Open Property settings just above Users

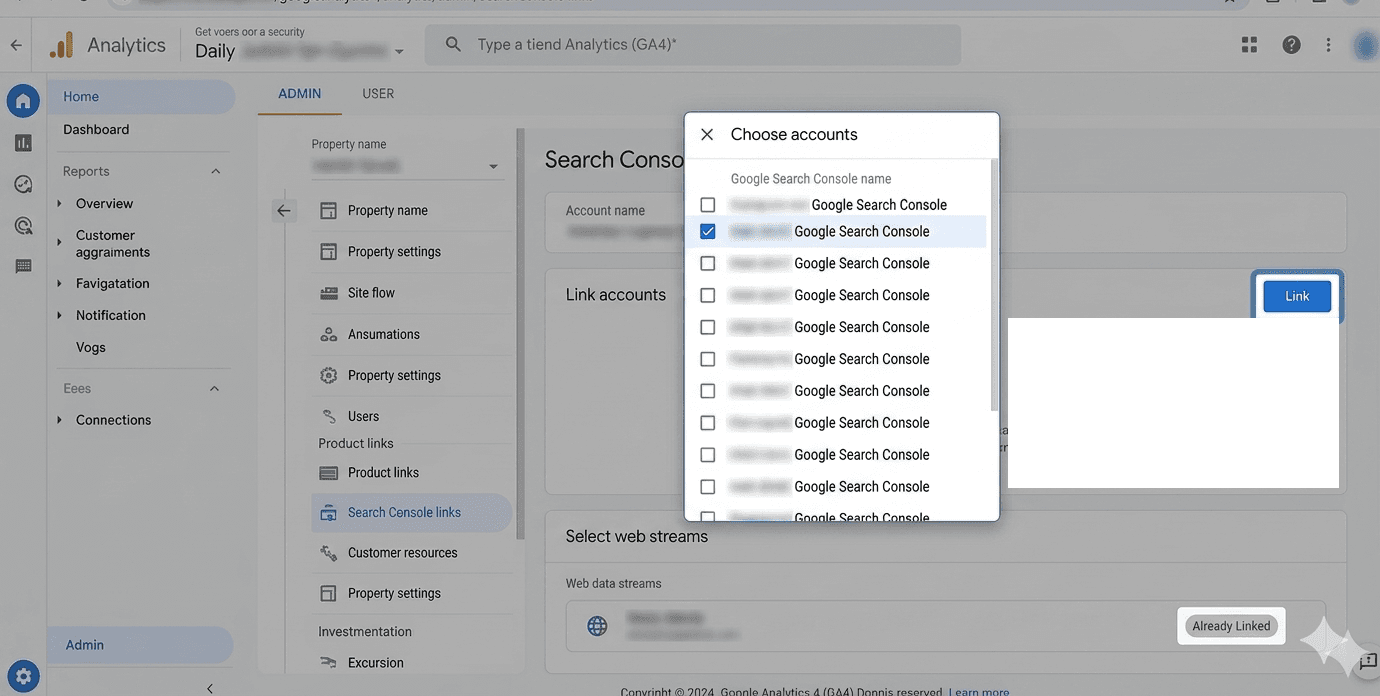coord(394,376)
